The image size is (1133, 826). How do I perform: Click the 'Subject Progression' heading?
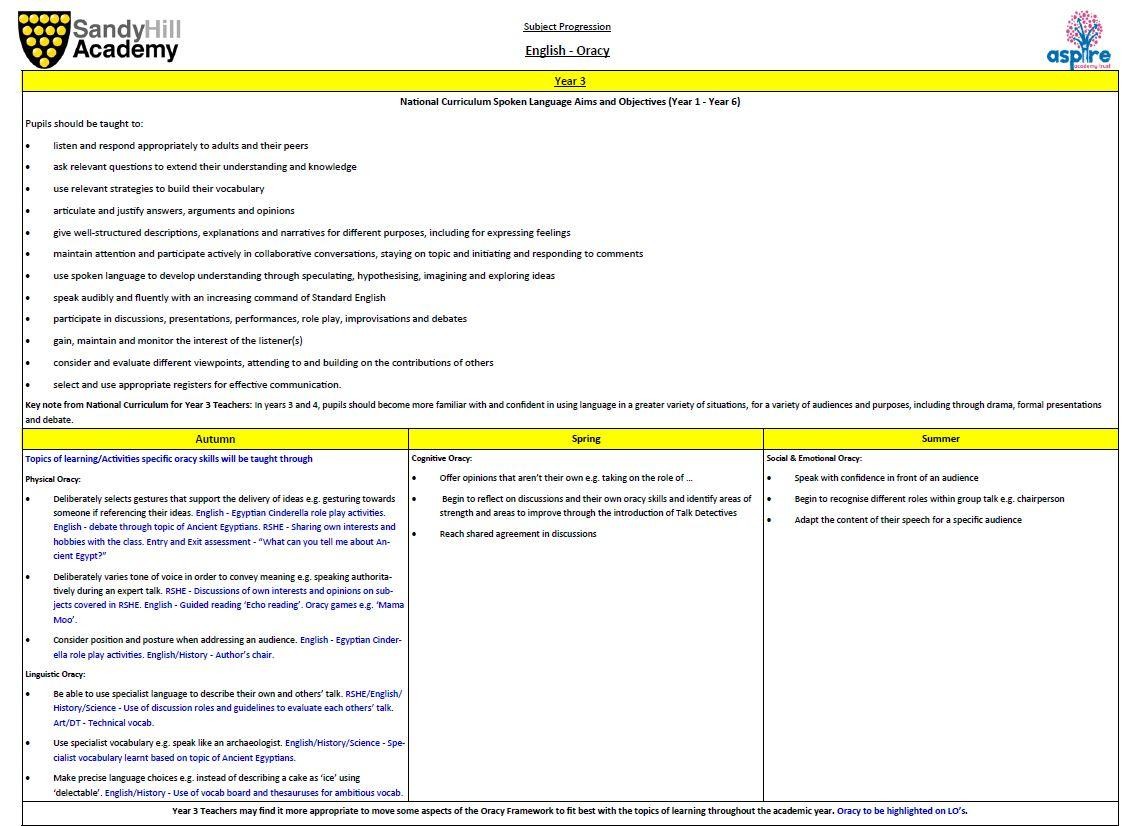[x=567, y=27]
